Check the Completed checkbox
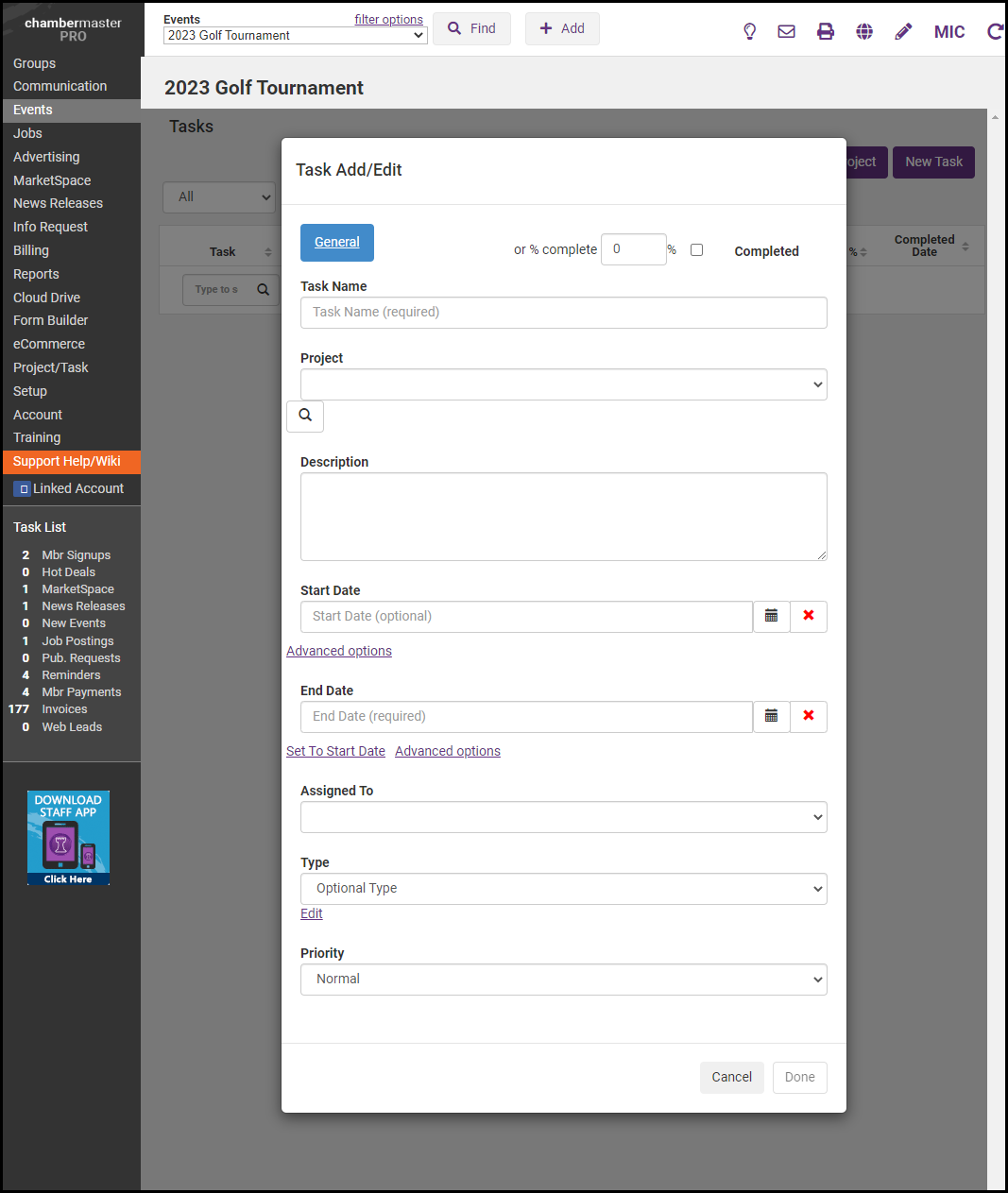Image resolution: width=1008 pixels, height=1193 pixels. (x=696, y=250)
